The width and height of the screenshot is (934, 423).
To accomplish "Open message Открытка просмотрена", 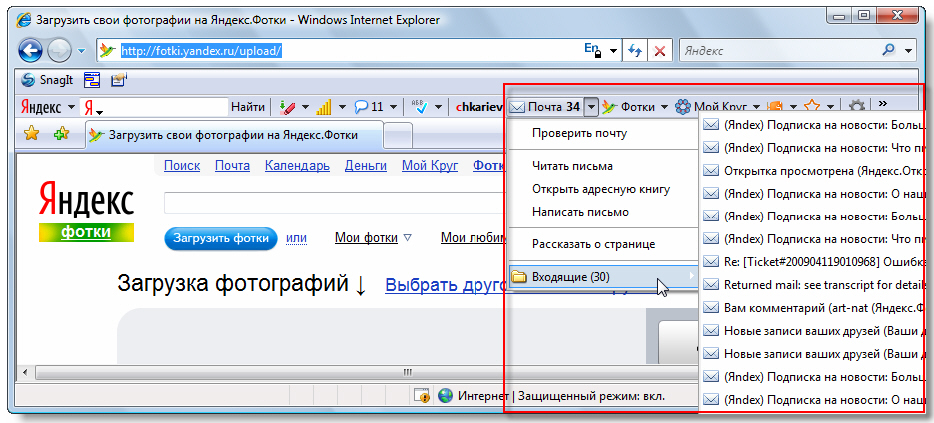I will (x=814, y=171).
